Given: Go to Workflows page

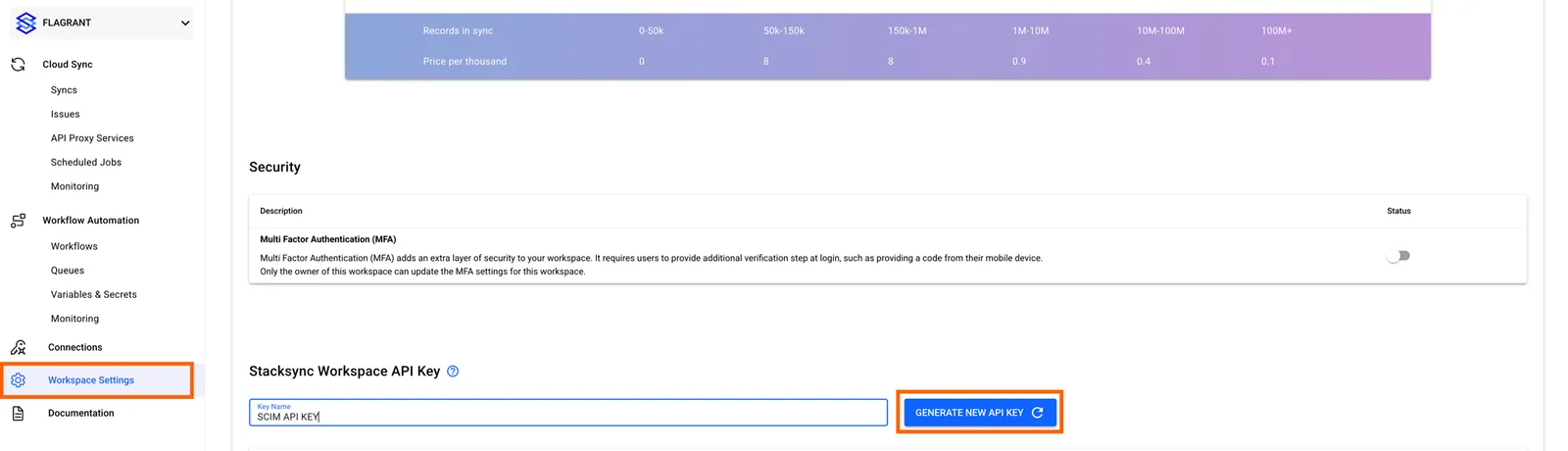Looking at the screenshot, I should (x=74, y=247).
